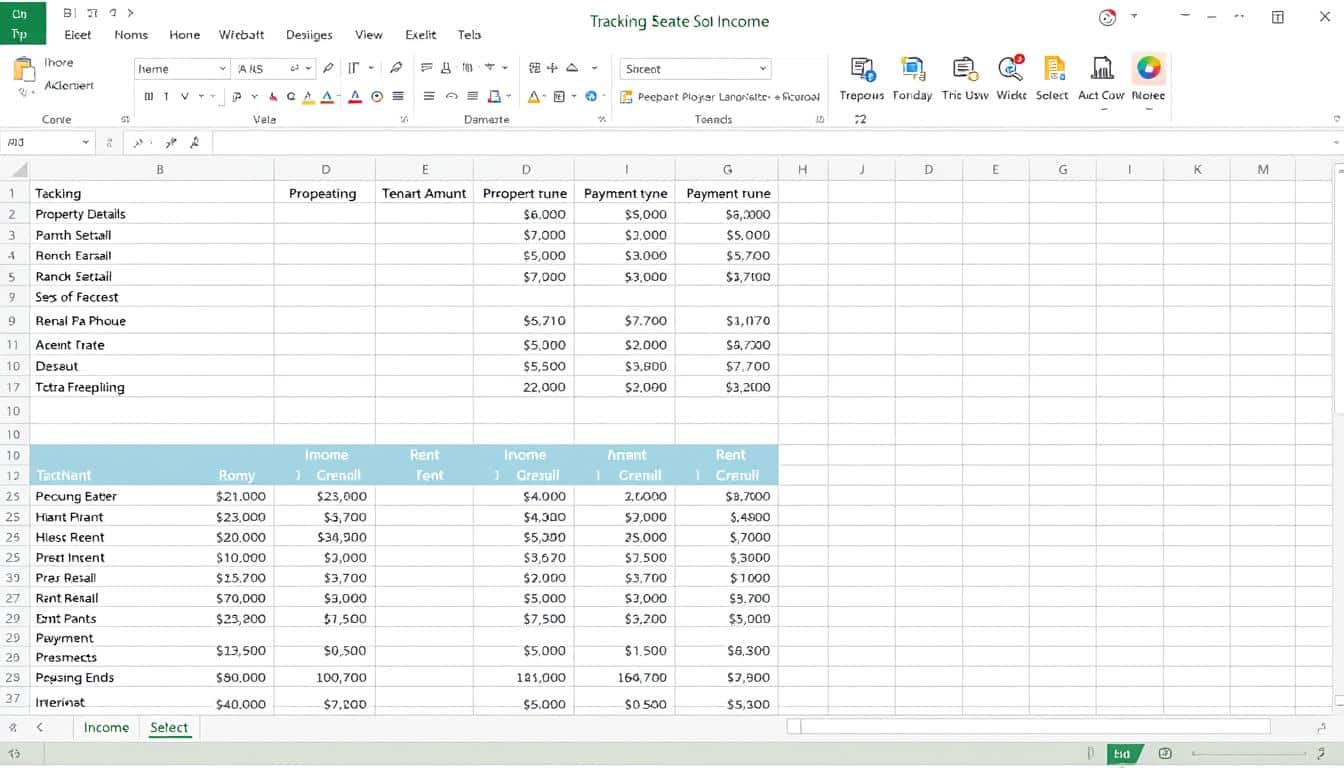The image size is (1344, 768).
Task: Open the Wrebatt ribbon tab
Action: coord(242,34)
